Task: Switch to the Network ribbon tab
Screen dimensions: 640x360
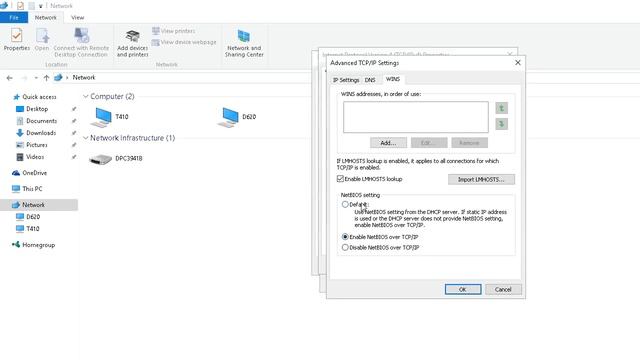Action: [x=46, y=18]
